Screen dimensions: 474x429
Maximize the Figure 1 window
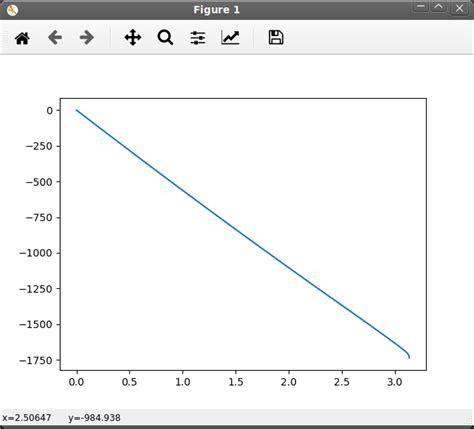click(439, 7)
